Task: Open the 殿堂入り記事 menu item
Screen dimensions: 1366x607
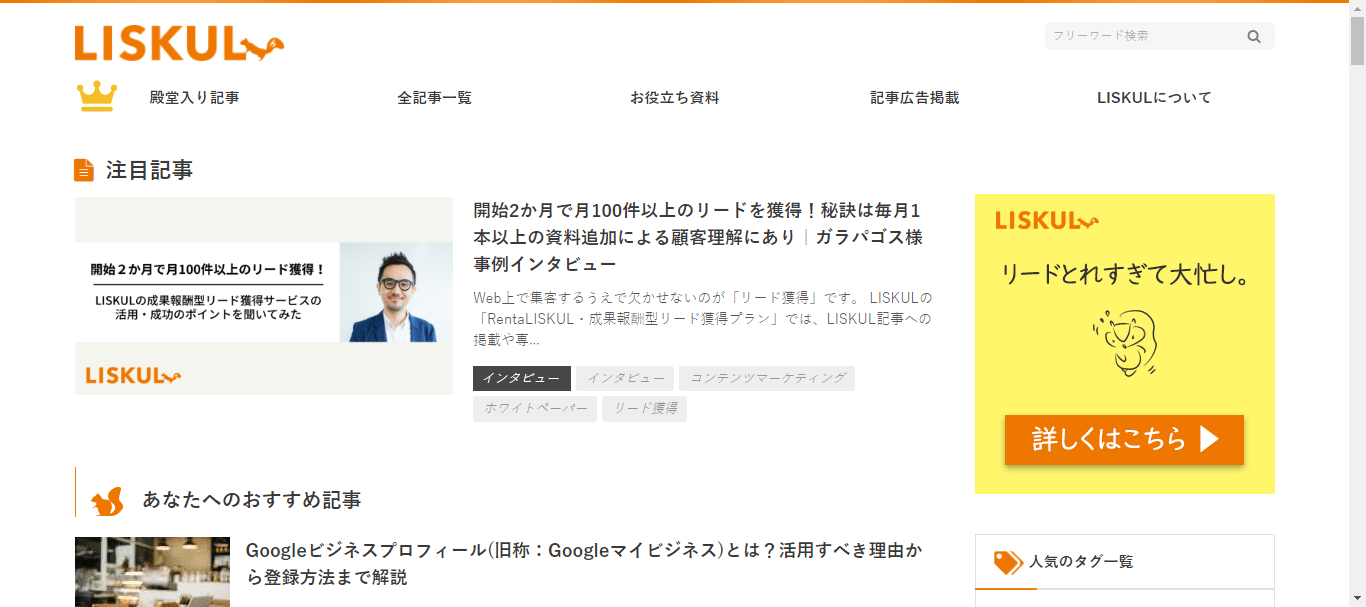Action: pos(194,98)
